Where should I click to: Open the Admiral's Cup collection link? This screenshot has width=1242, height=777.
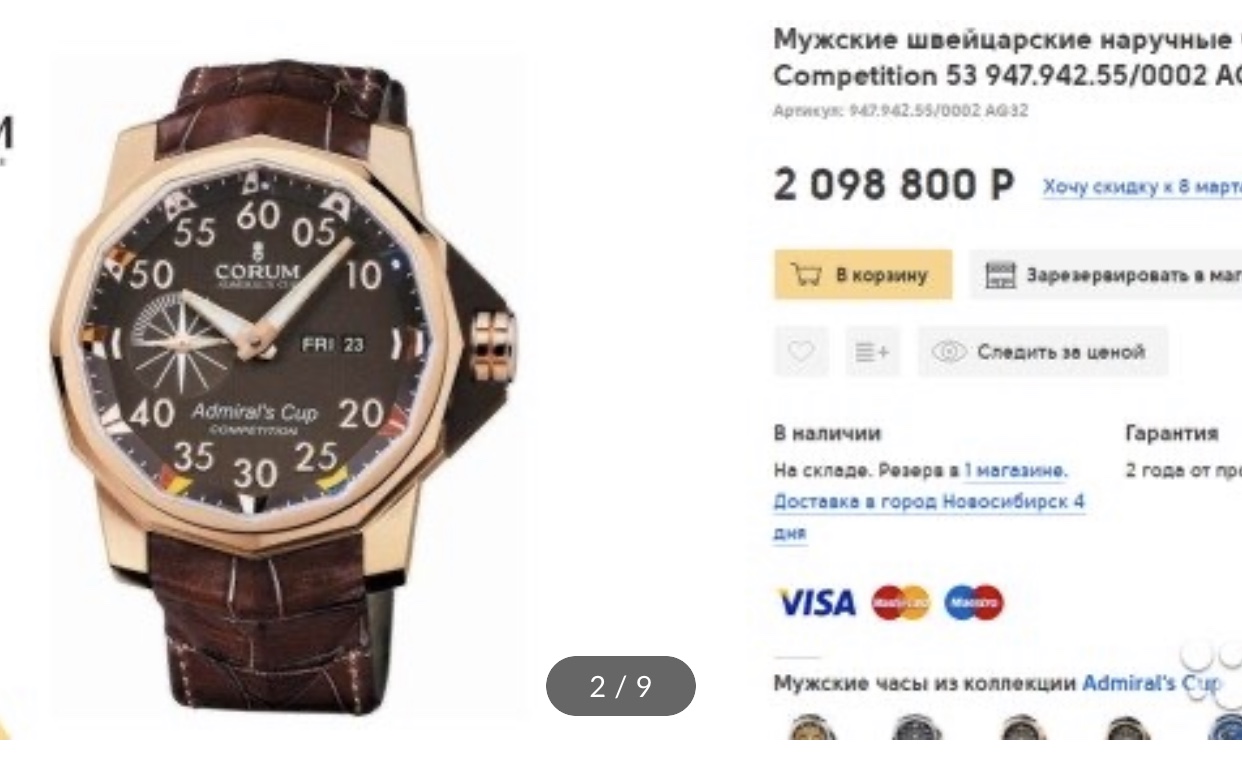tap(1152, 683)
